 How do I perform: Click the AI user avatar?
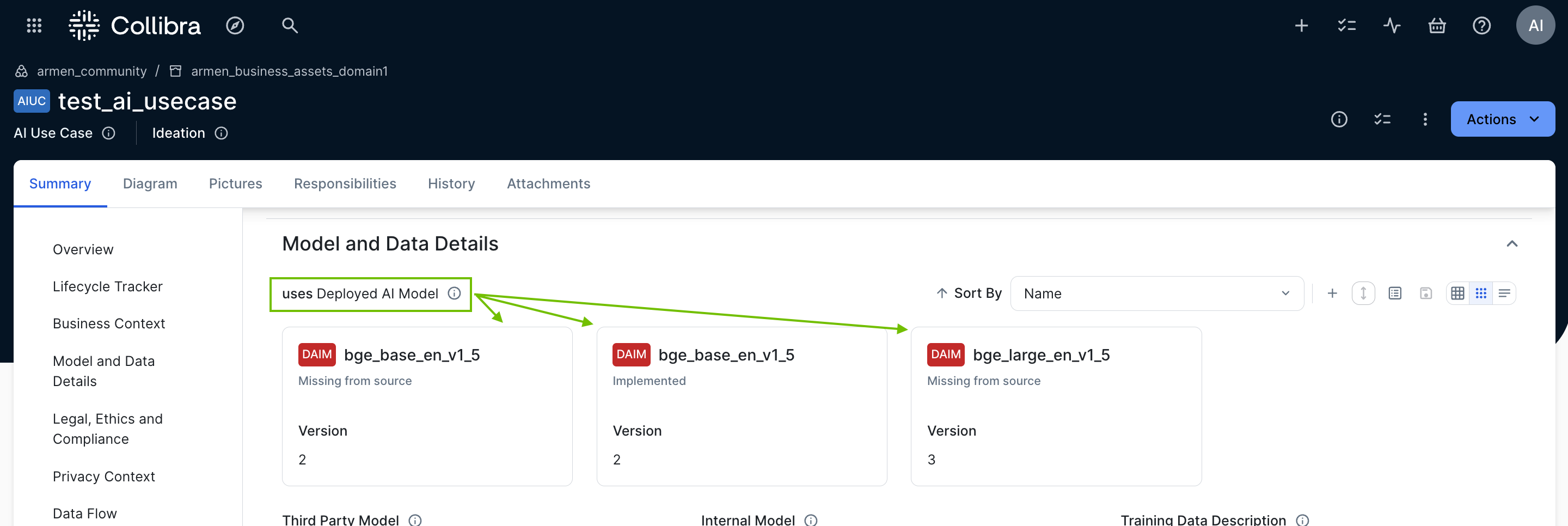(1535, 26)
